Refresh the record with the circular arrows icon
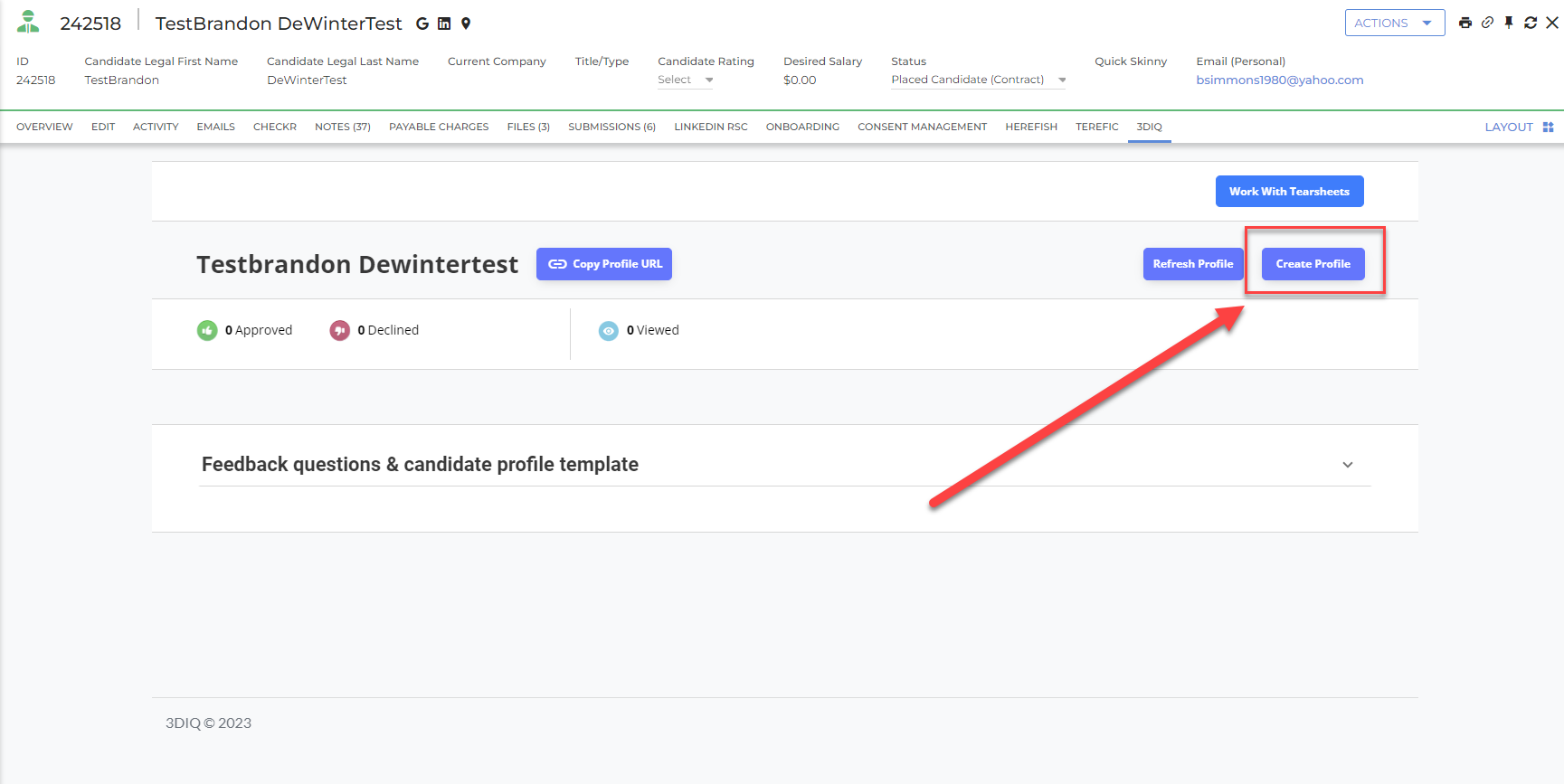The image size is (1564, 784). [1531, 23]
